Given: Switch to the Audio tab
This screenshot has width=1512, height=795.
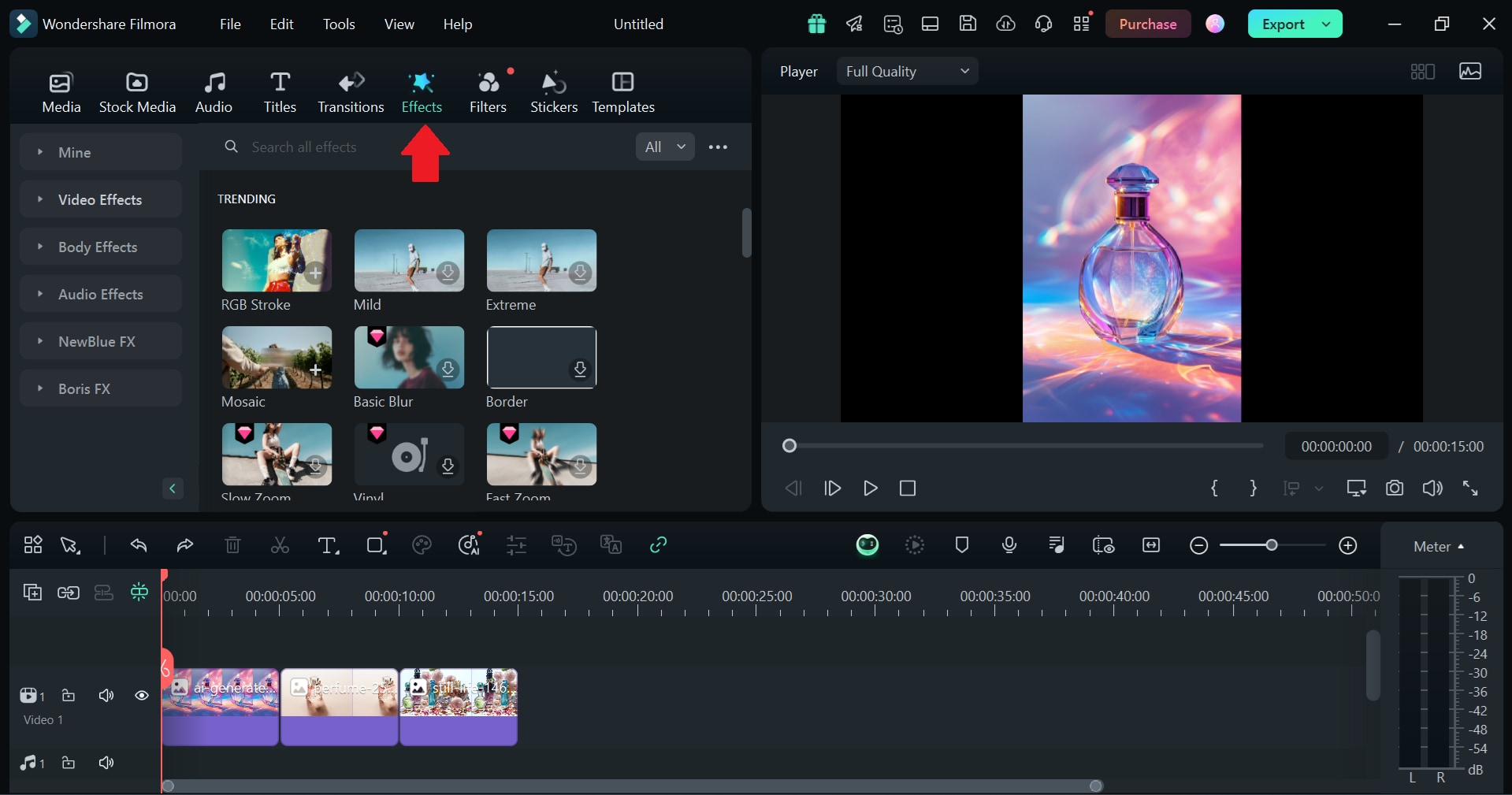Looking at the screenshot, I should [x=214, y=92].
